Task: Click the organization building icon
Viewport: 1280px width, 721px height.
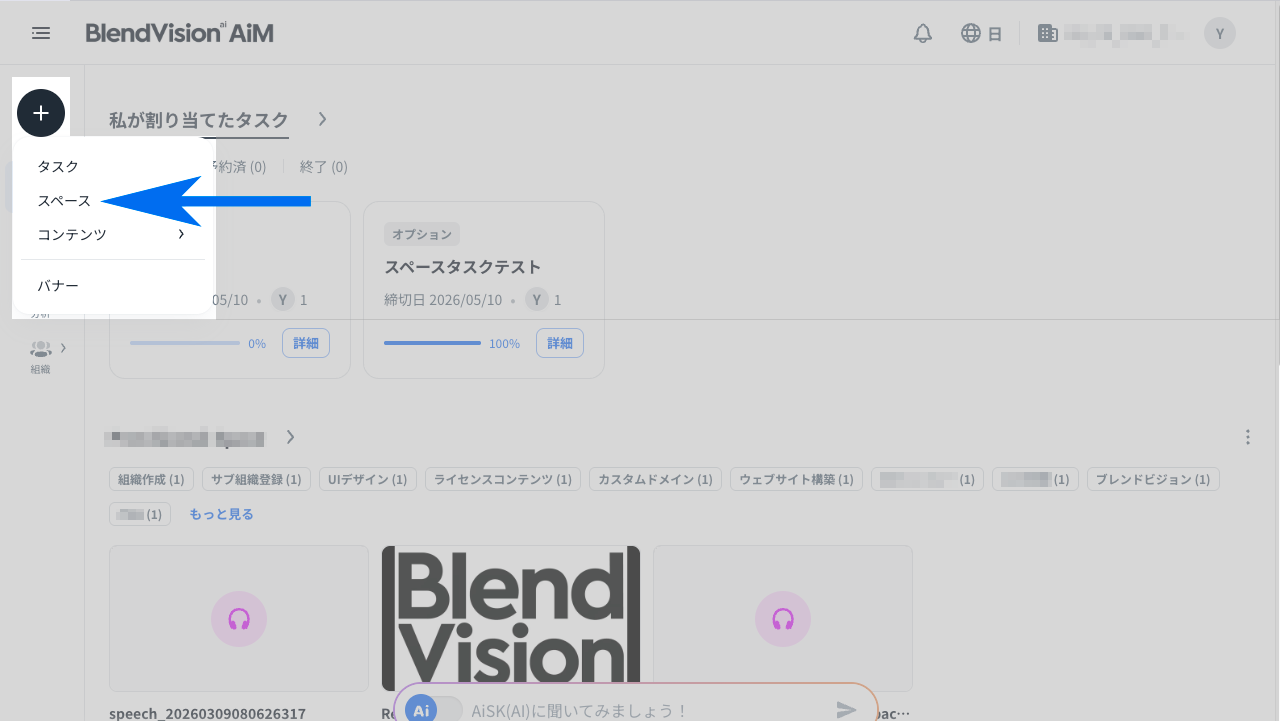Action: 1048,33
